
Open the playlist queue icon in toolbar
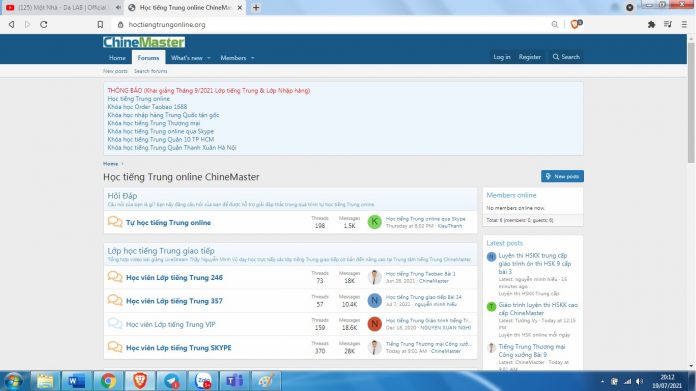[x=668, y=24]
